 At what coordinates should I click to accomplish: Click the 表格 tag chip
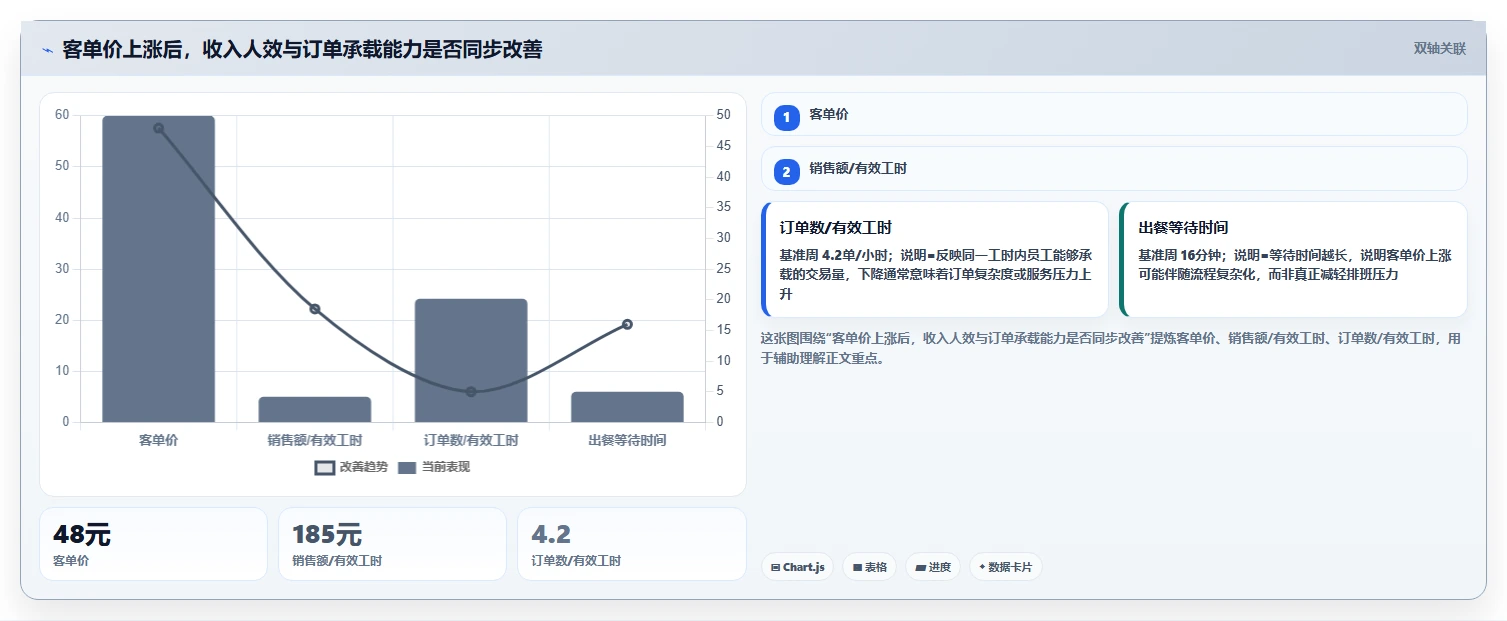[x=869, y=567]
